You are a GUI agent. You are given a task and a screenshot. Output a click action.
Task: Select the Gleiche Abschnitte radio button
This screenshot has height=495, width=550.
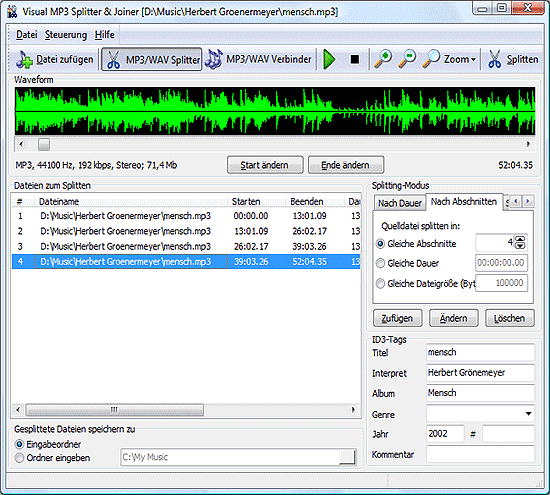(x=380, y=243)
